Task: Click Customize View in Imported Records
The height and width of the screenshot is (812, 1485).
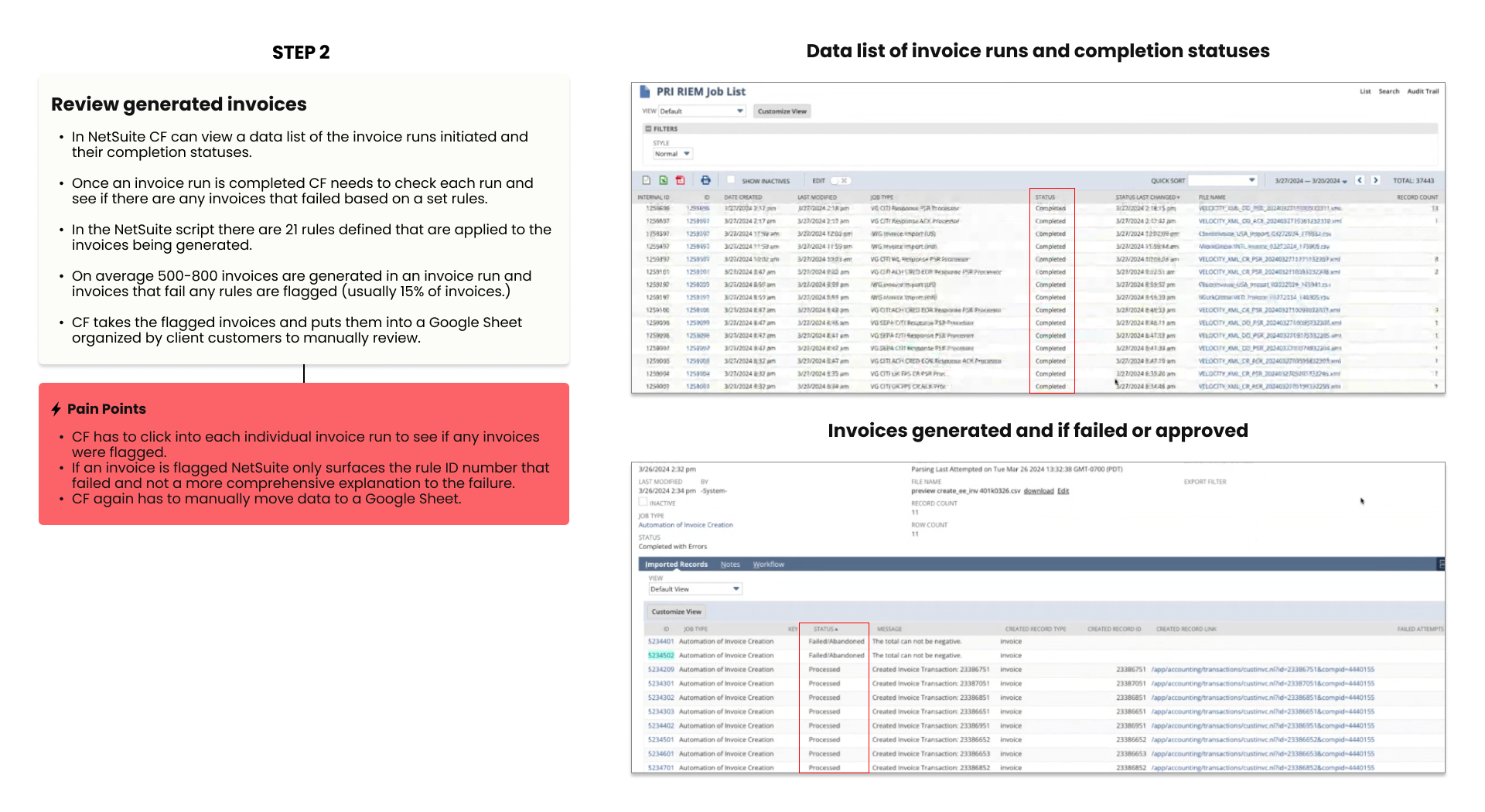Action: click(x=676, y=612)
